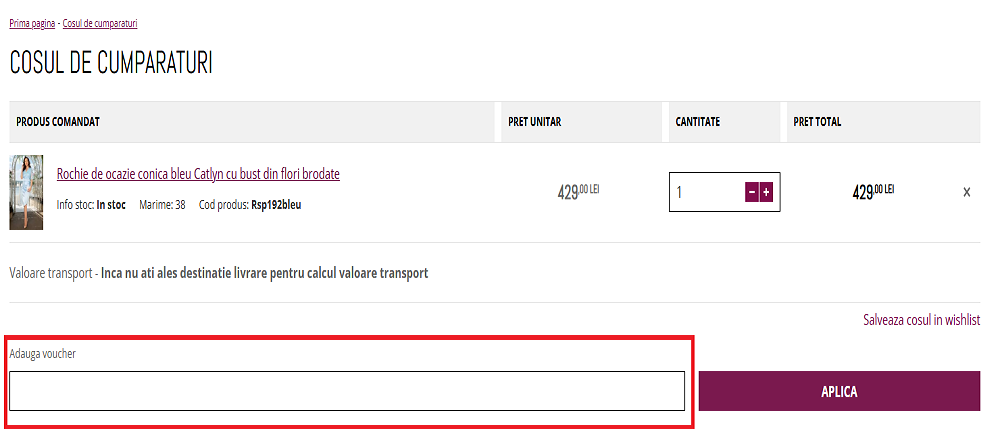1000x429 pixels.
Task: Click the PRET UNITAR column header
Action: click(x=534, y=122)
